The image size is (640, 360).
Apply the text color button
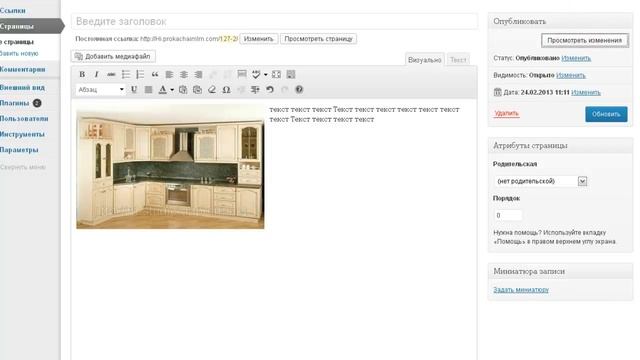pyautogui.click(x=162, y=89)
